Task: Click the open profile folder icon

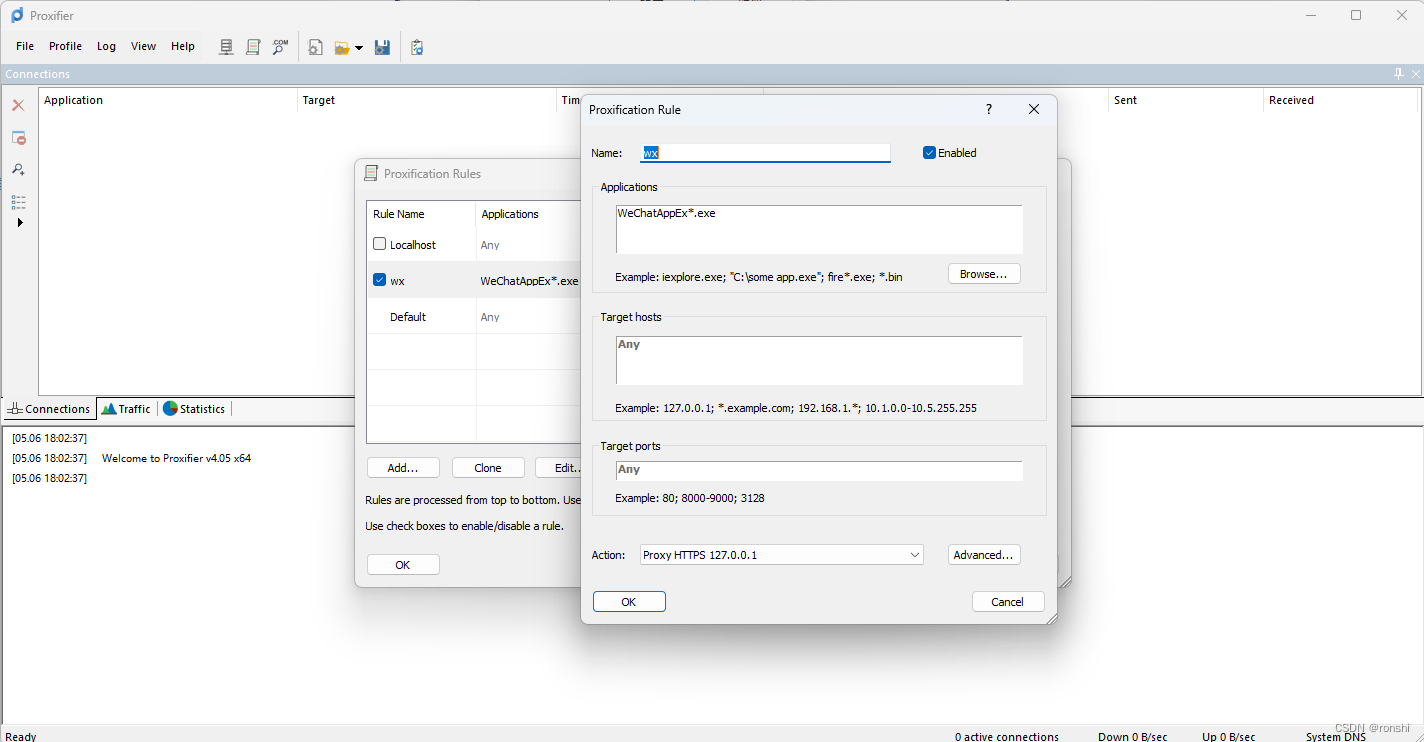Action: [342, 47]
